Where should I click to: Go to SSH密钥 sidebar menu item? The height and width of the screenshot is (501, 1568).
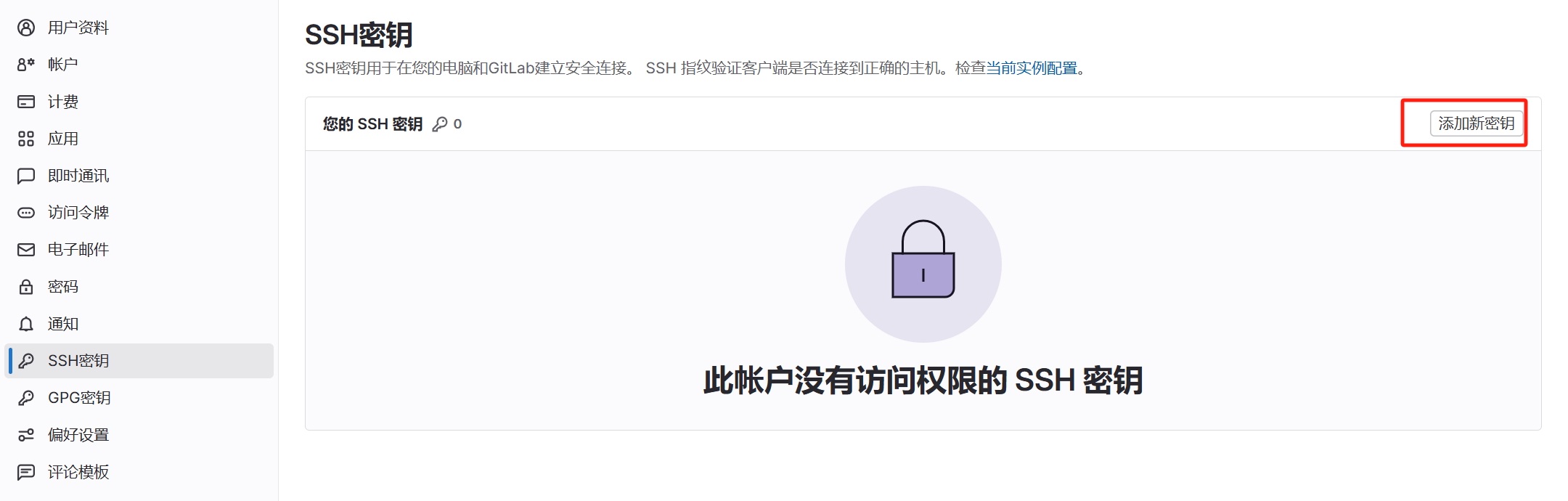click(139, 361)
